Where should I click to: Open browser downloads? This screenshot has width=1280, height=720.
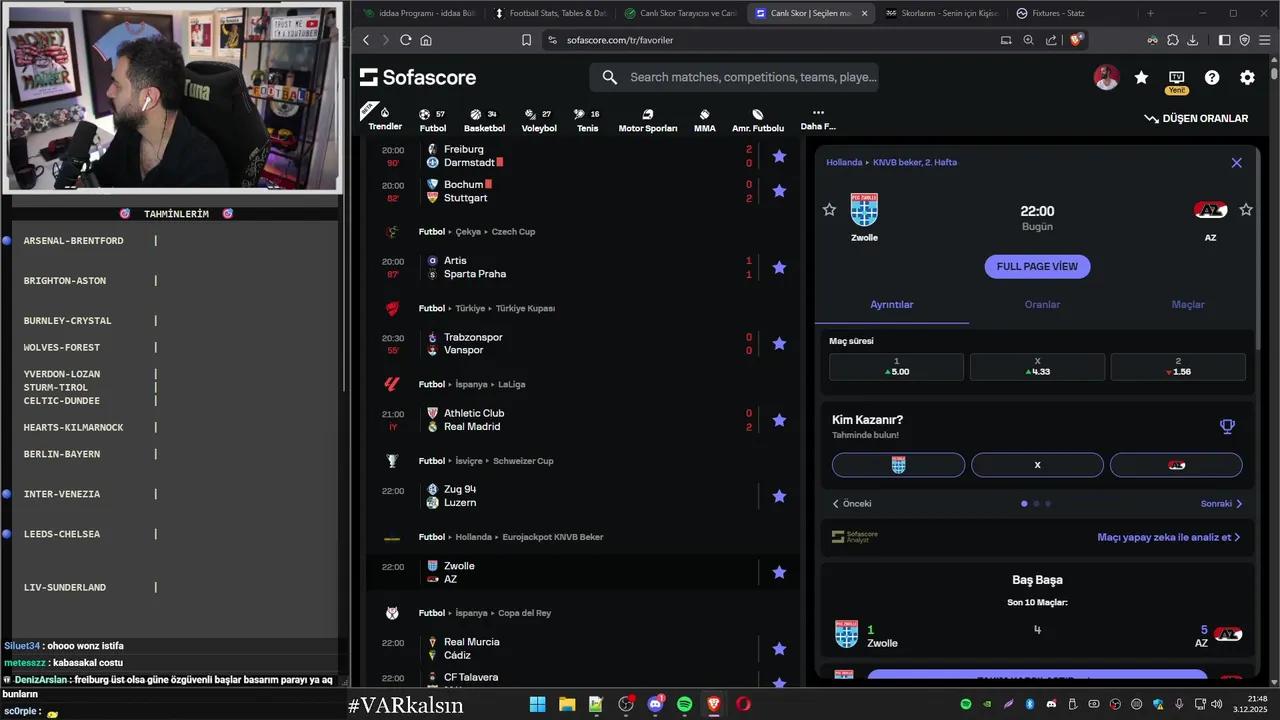pyautogui.click(x=1194, y=40)
